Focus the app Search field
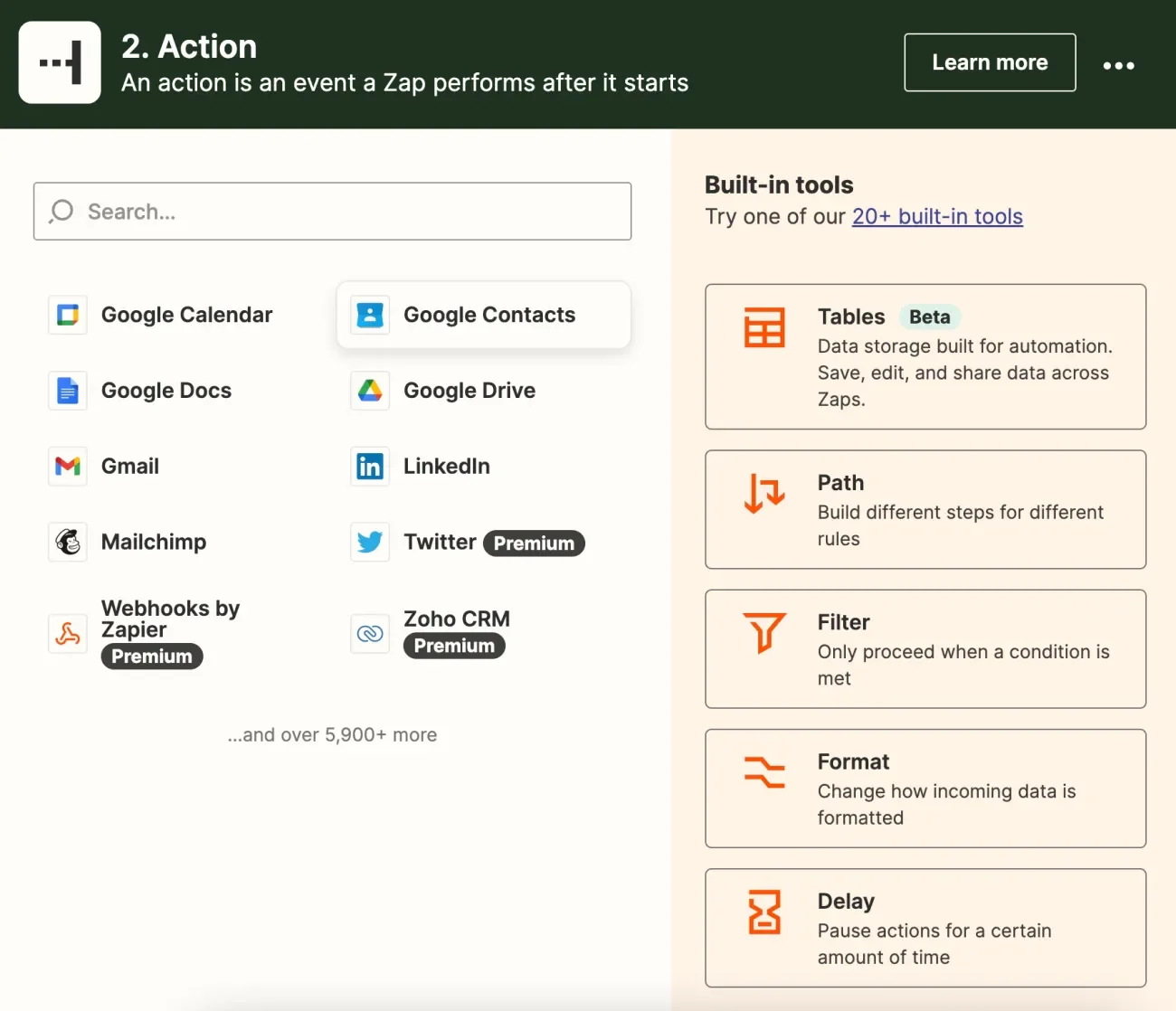Screen dimensions: 1176x1011 (332, 212)
